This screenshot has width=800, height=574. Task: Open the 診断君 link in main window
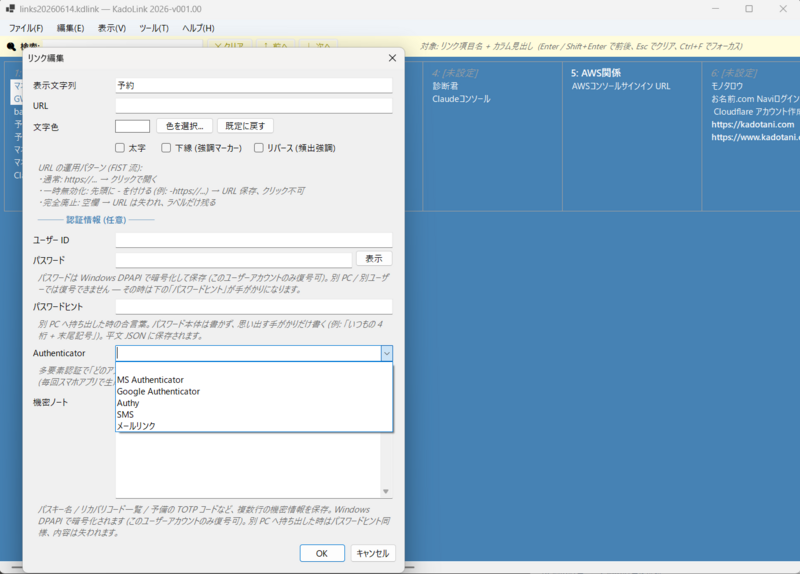click(445, 86)
